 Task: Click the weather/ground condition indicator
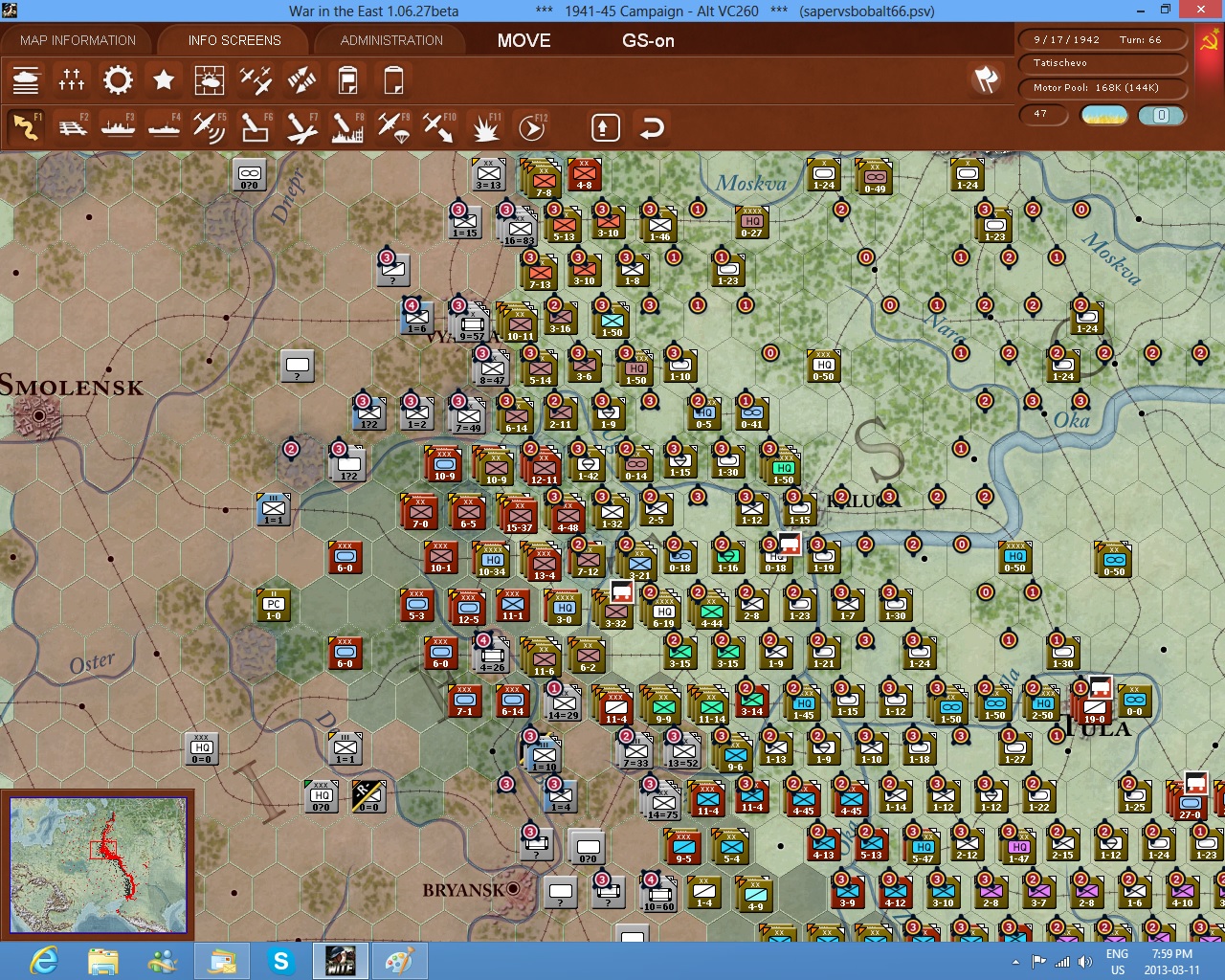[x=1103, y=115]
